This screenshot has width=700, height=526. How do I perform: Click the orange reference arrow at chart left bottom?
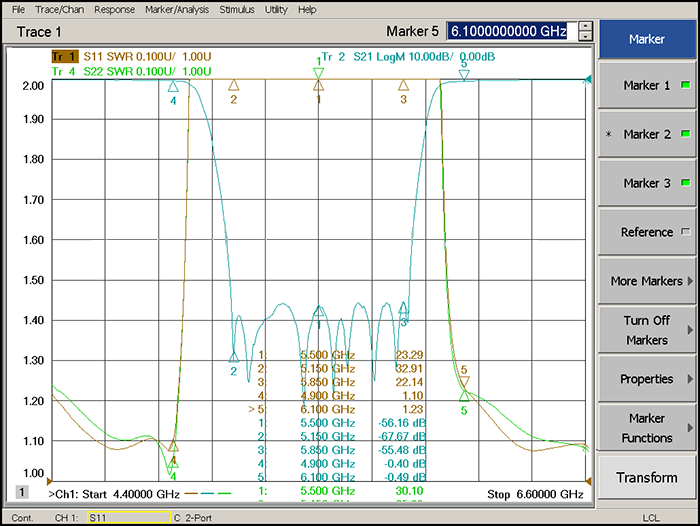click(x=49, y=481)
